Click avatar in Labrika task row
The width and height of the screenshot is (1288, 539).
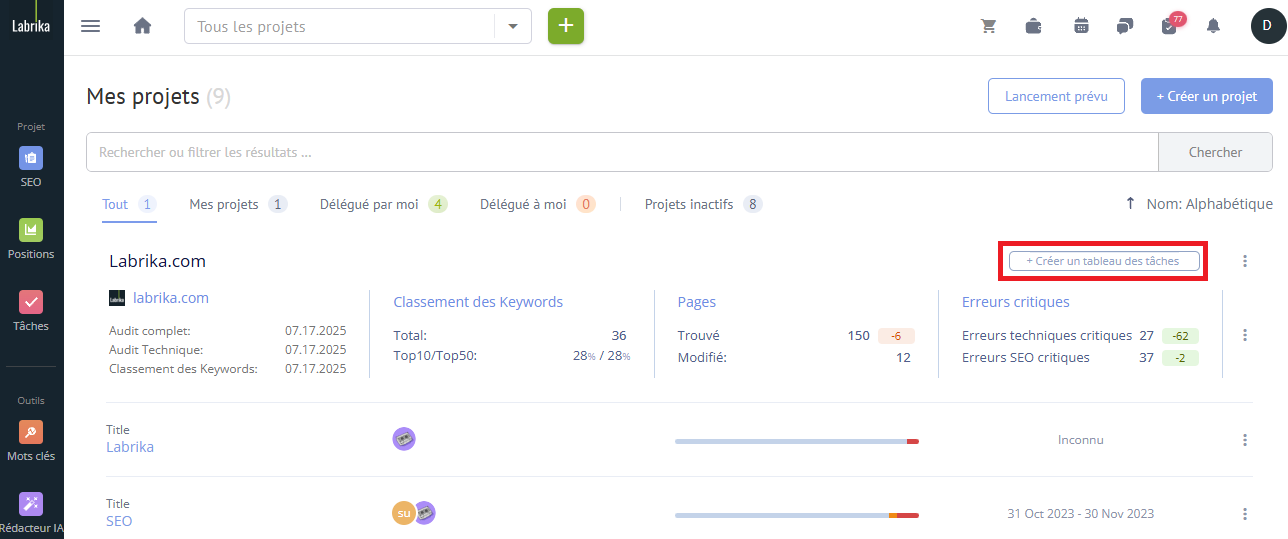click(x=404, y=439)
